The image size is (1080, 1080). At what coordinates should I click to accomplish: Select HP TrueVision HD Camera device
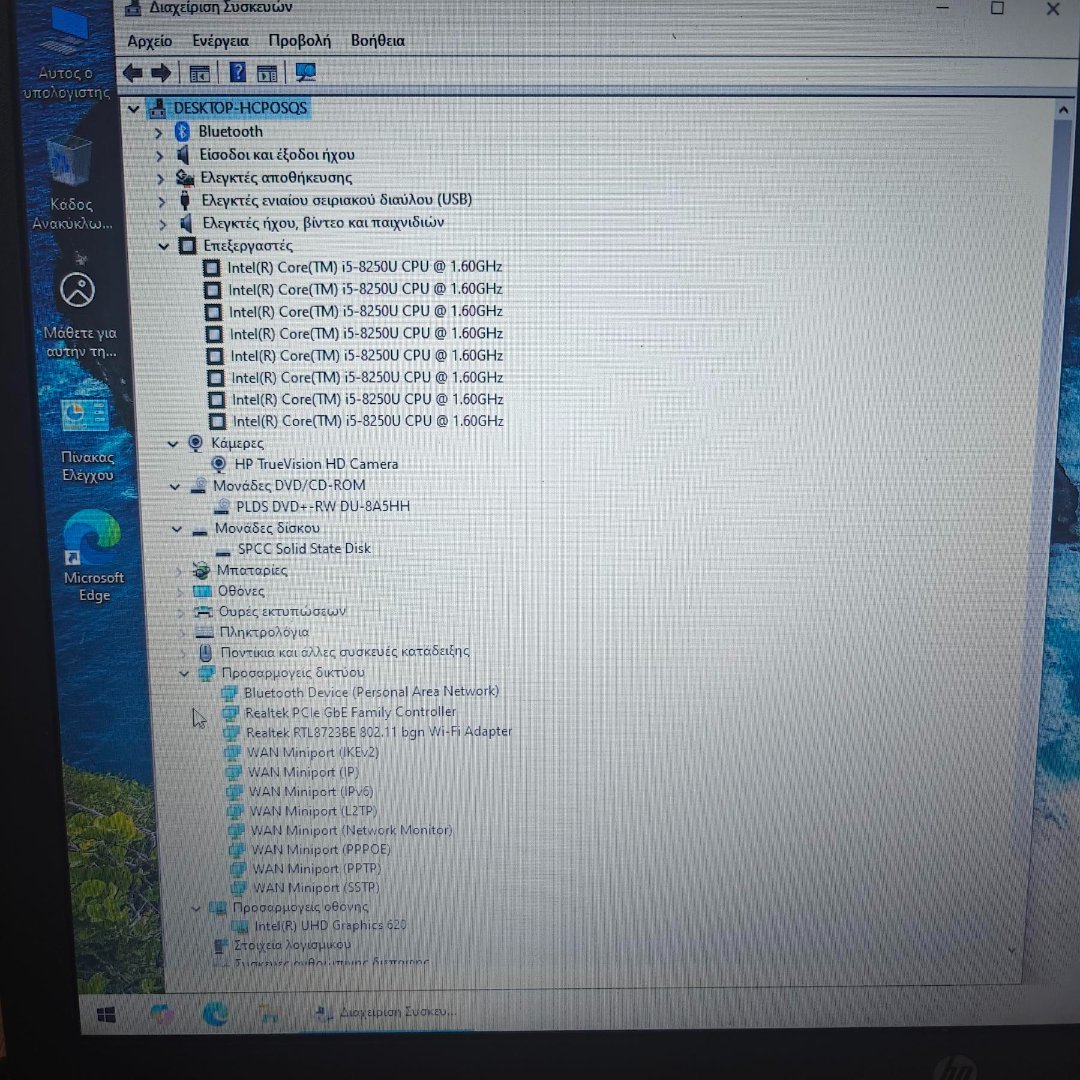pos(316,464)
